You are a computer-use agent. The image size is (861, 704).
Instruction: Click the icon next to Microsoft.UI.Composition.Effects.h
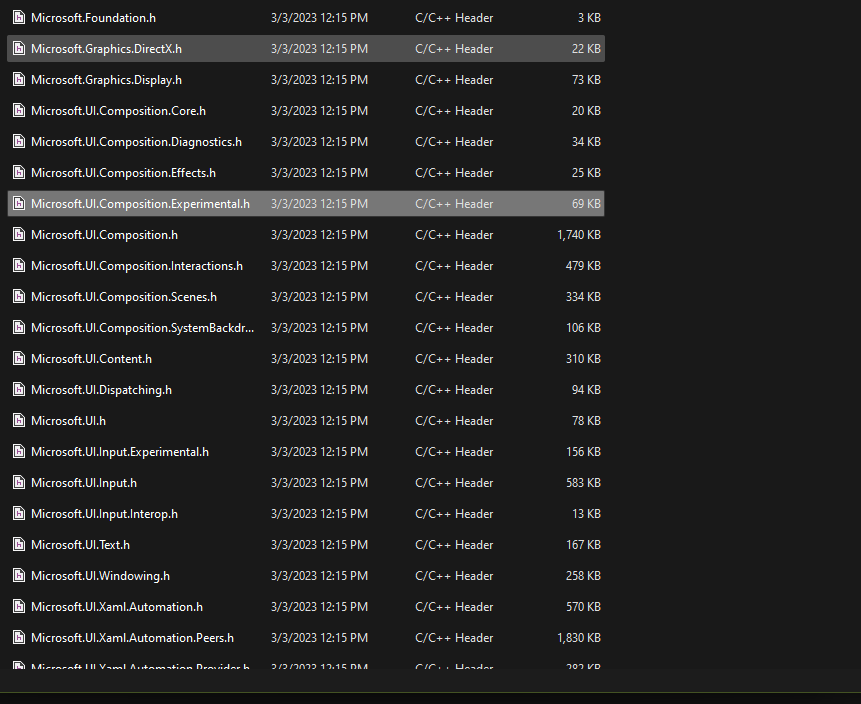pyautogui.click(x=19, y=172)
